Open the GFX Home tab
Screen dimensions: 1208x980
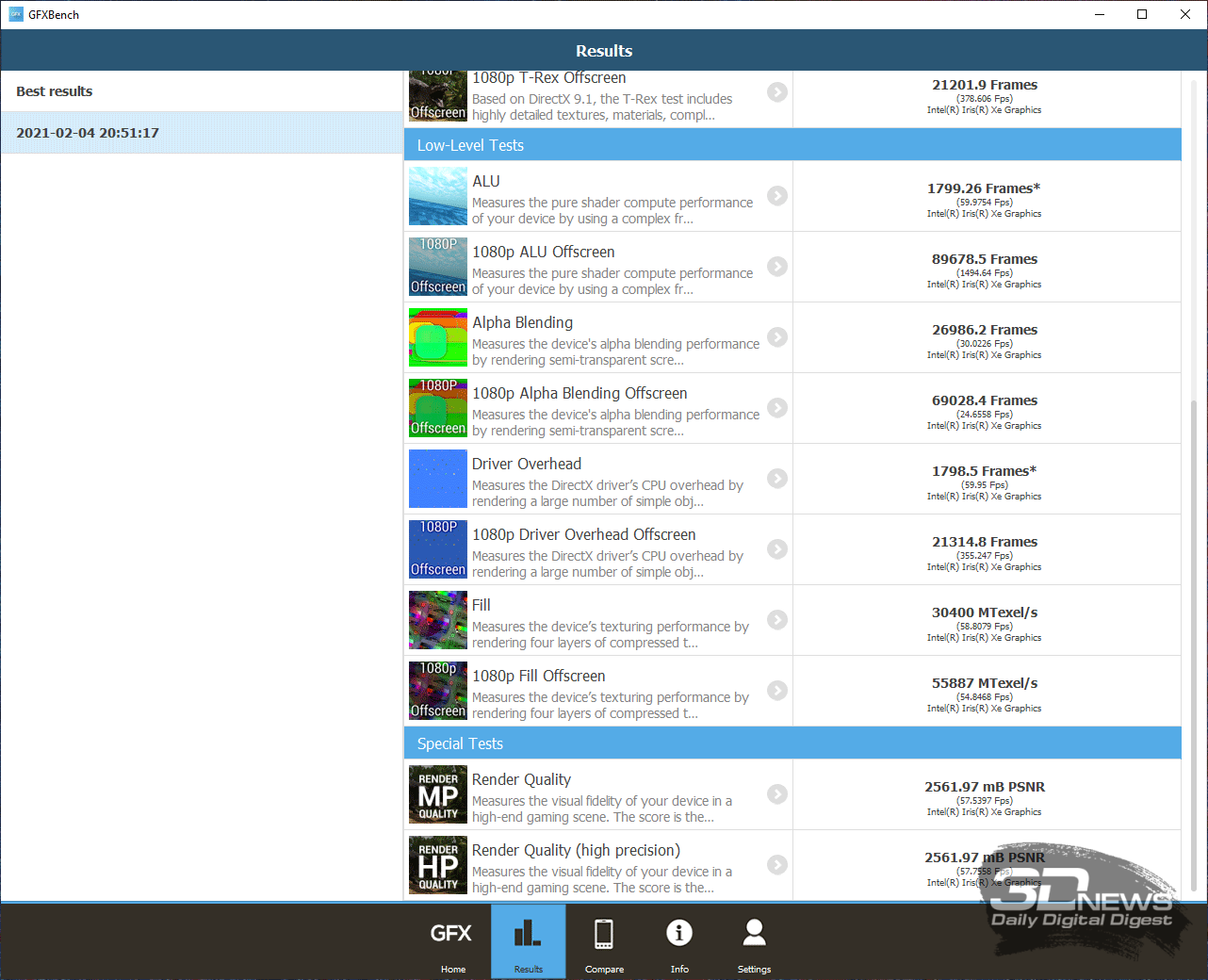[452, 941]
